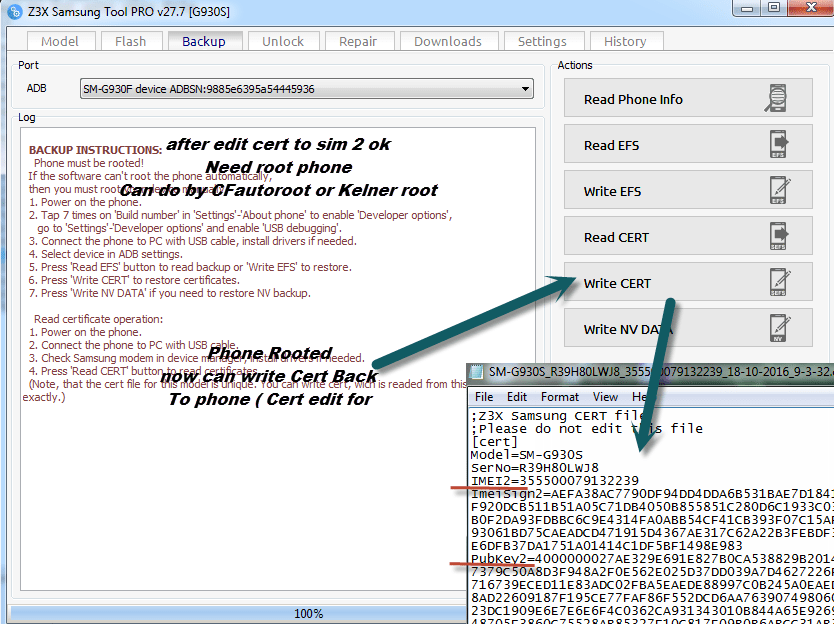Switch to the Flash tab
This screenshot has height=624, width=834.
click(x=130, y=41)
